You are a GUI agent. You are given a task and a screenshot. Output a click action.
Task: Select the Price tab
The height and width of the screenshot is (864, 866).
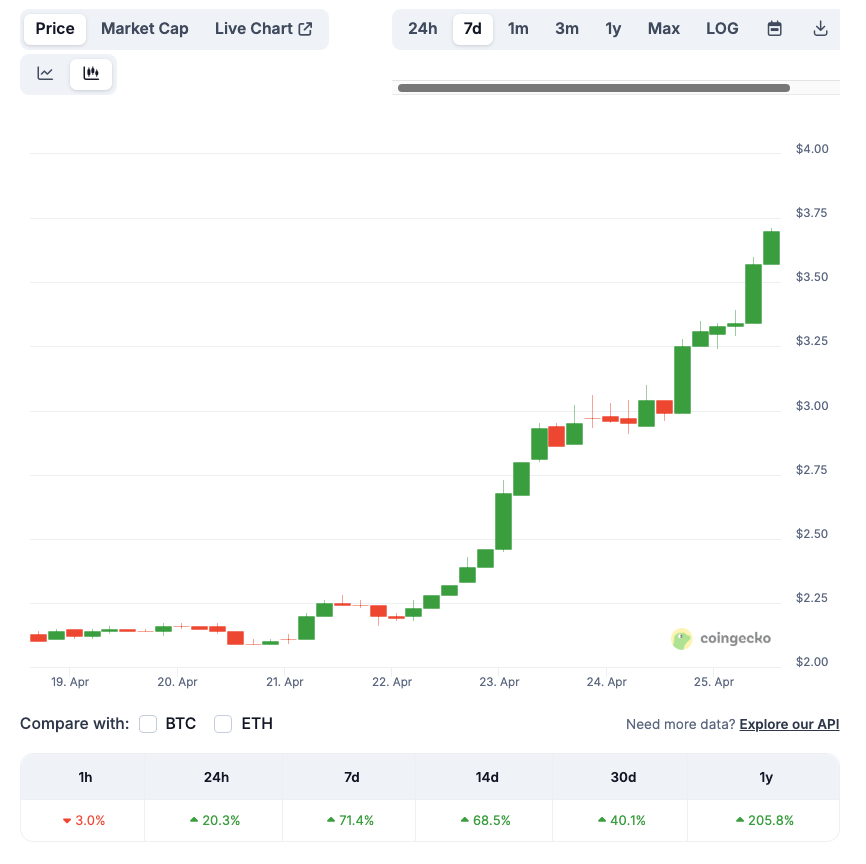(x=55, y=29)
